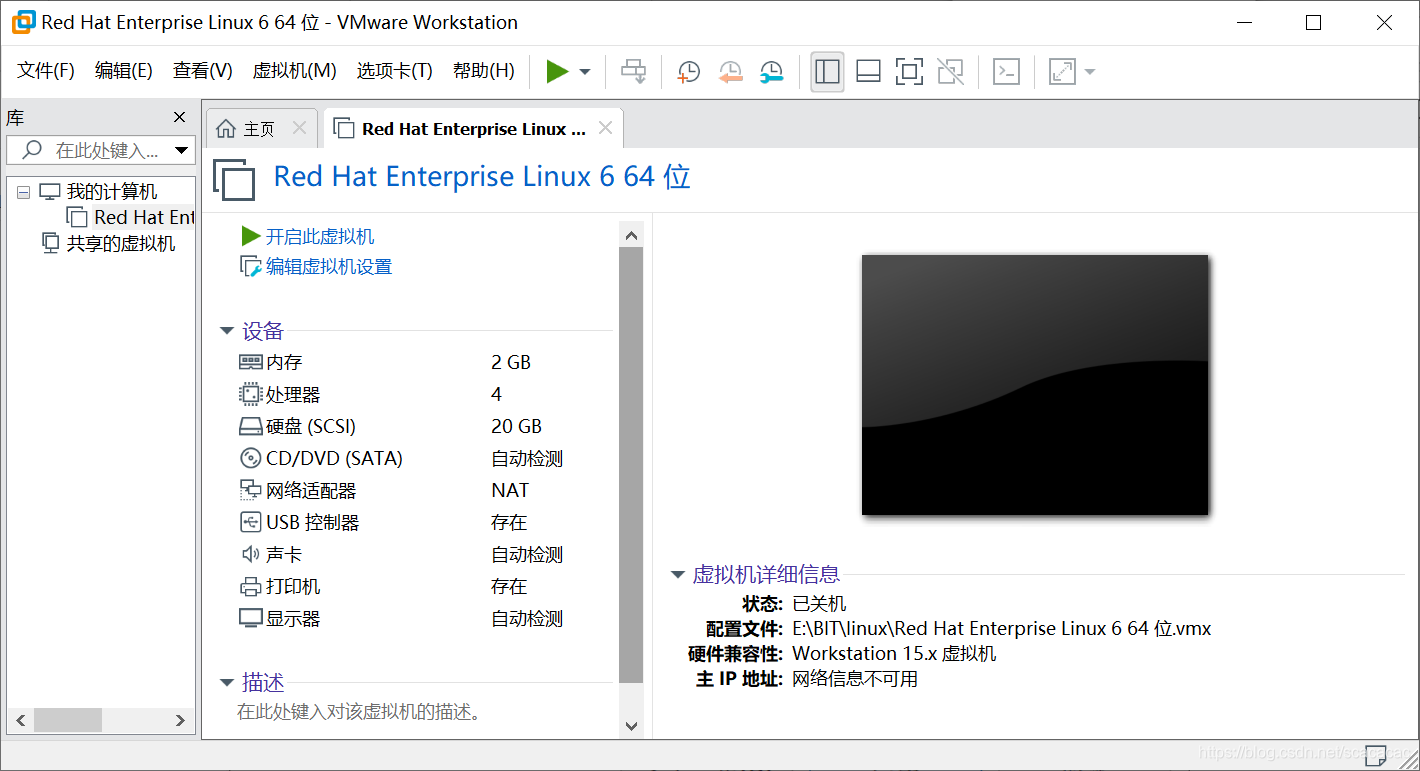Click the VM screen preview thumbnail
Viewport: 1420px width, 771px height.
[1035, 385]
